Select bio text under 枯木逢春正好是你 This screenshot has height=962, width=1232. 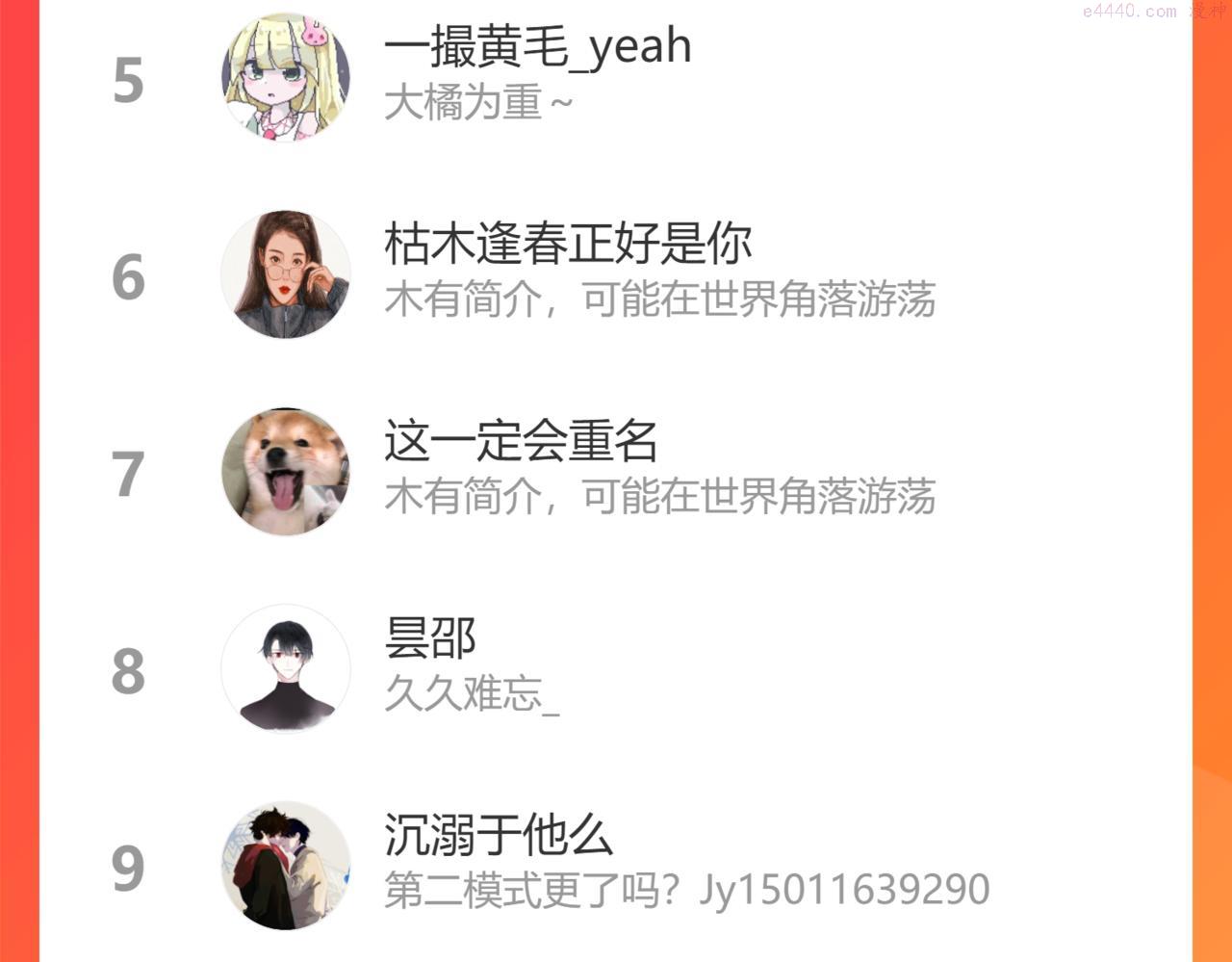660,299
